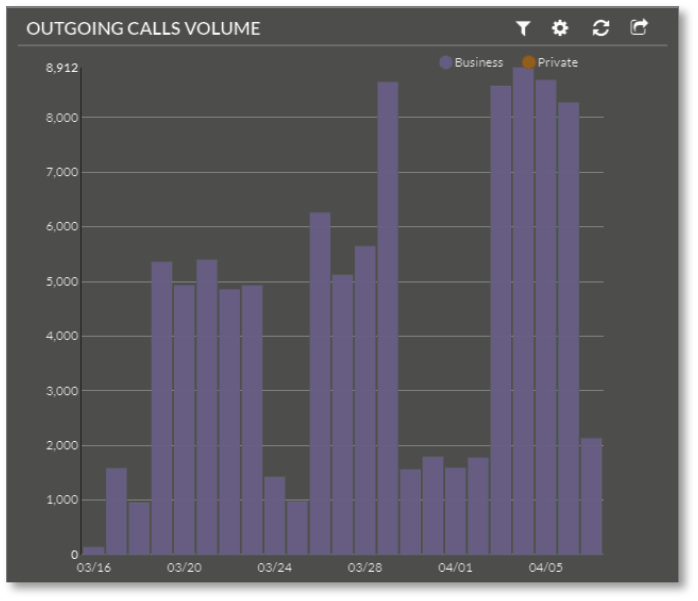This screenshot has height=601, width=698.
Task: Refresh the Outgoing Calls Volume chart
Action: point(600,28)
